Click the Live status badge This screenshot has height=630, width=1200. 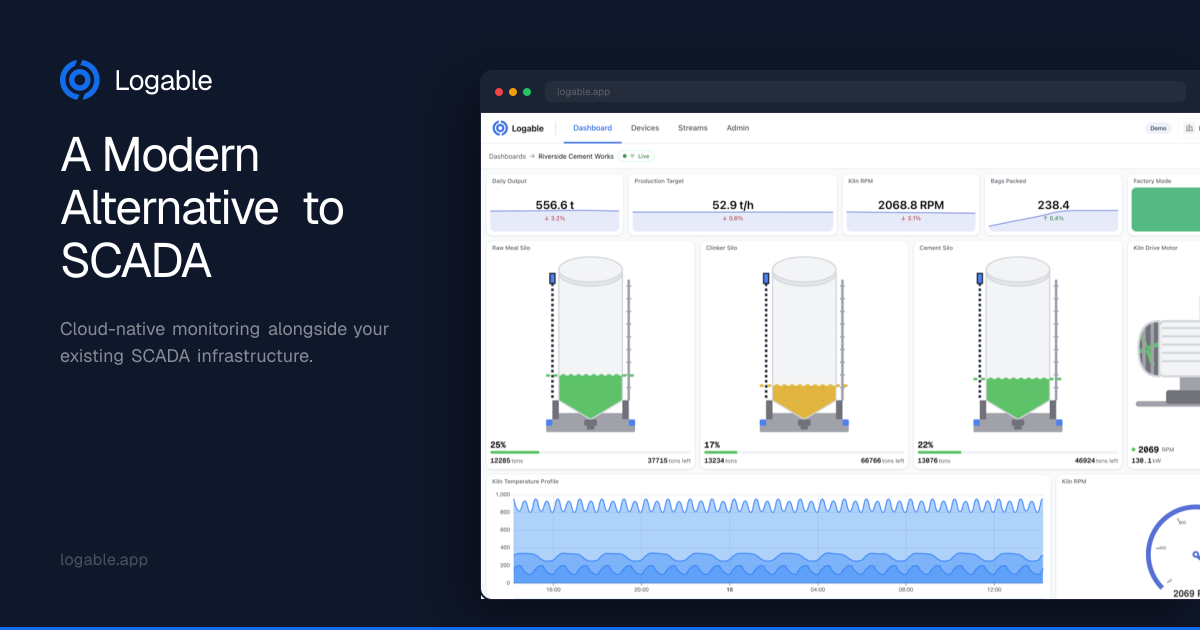(637, 156)
